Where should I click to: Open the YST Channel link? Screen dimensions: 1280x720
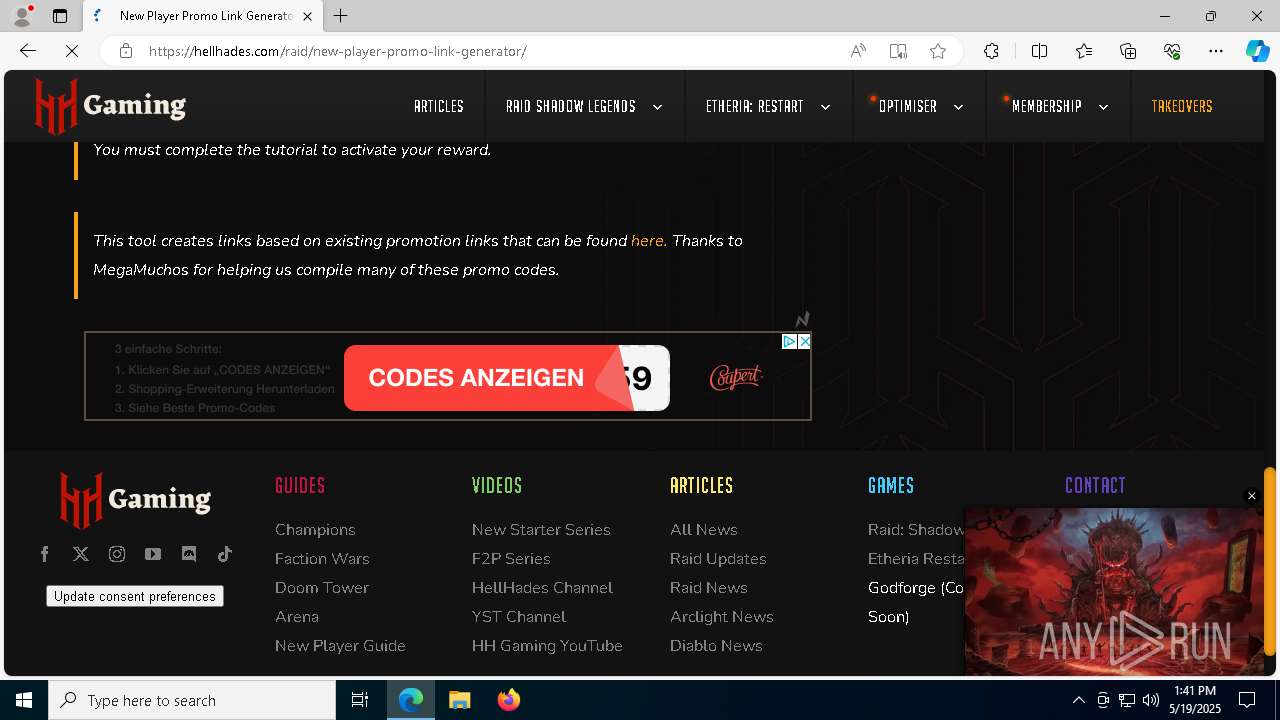pyautogui.click(x=519, y=617)
